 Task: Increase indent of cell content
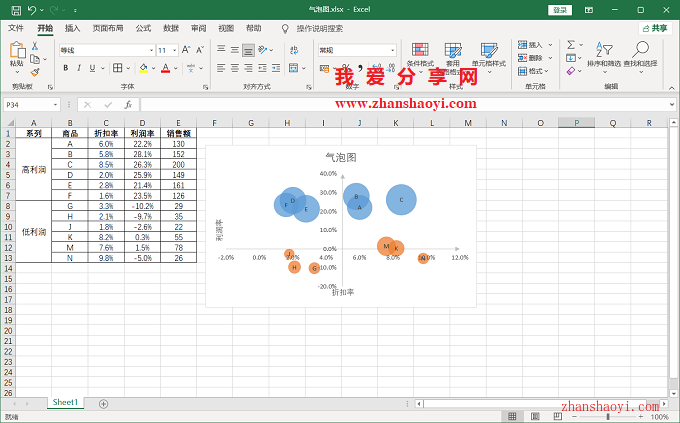pos(276,68)
